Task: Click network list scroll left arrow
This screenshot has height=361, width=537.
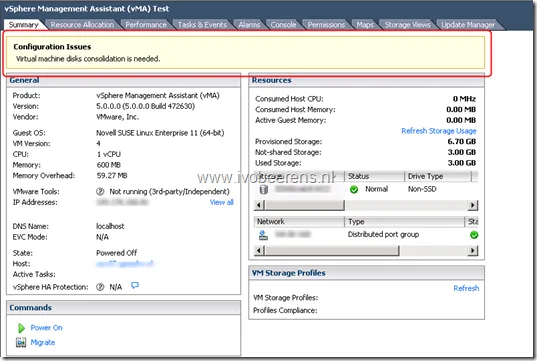Action: pos(259,251)
